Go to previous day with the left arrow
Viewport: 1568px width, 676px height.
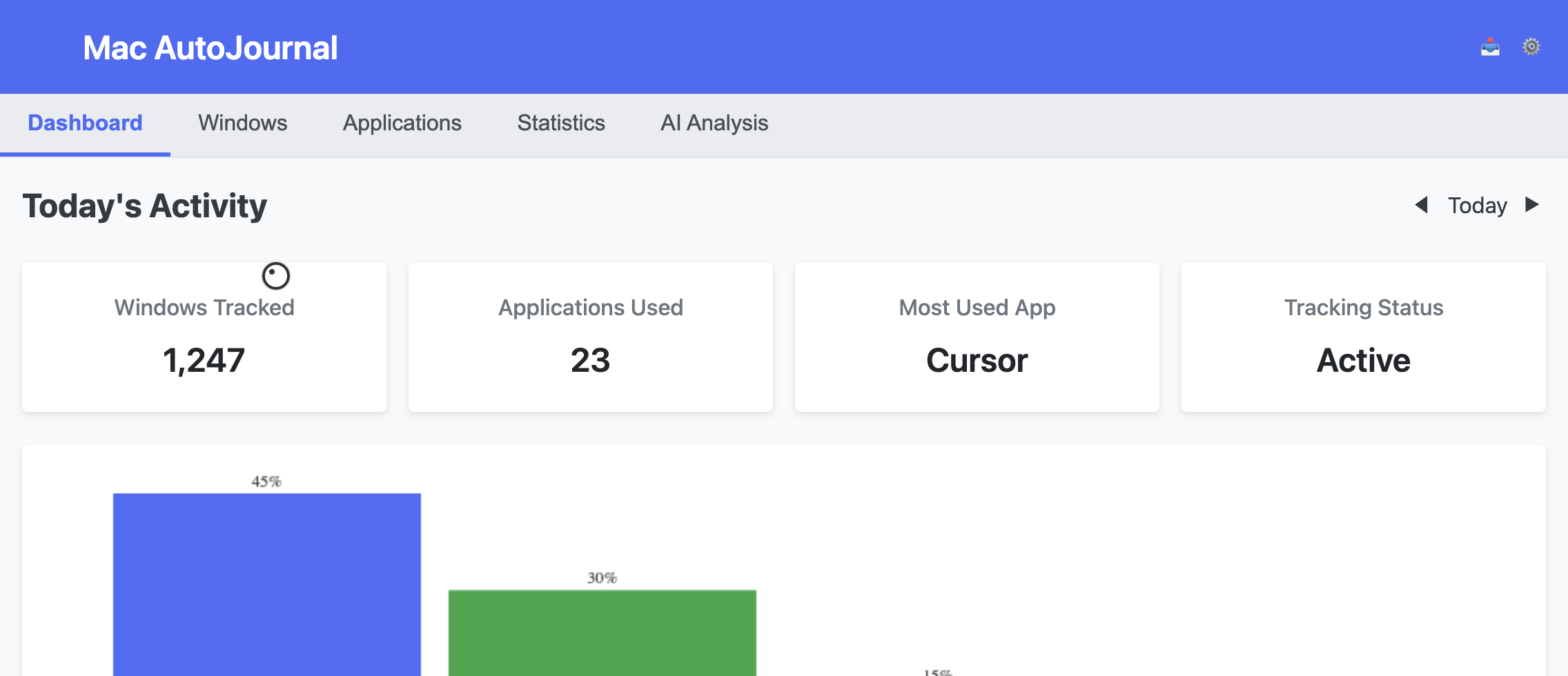[x=1422, y=205]
